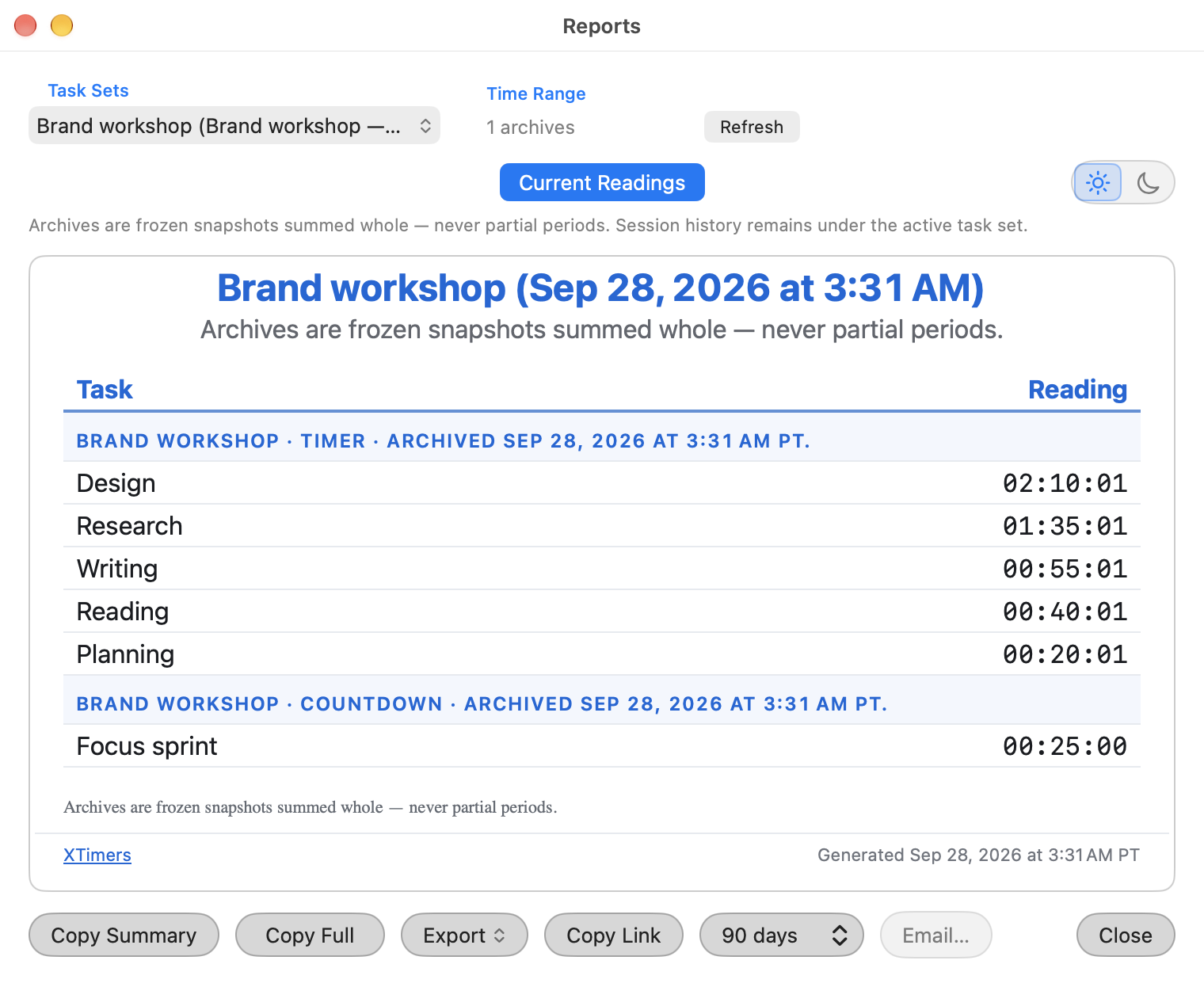The width and height of the screenshot is (1204, 987).
Task: Click the Generated Sep 28 timestamp
Action: click(x=978, y=855)
